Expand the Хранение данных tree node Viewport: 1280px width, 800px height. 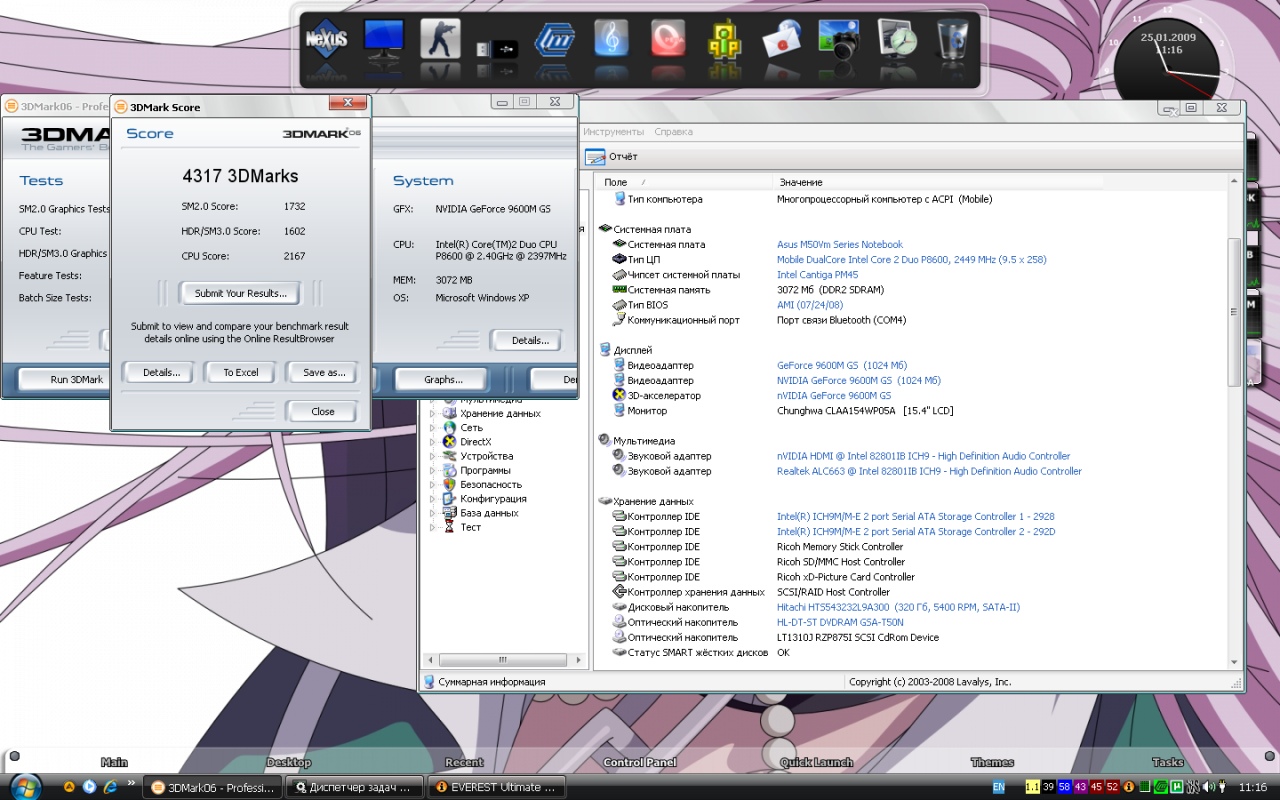coord(433,414)
